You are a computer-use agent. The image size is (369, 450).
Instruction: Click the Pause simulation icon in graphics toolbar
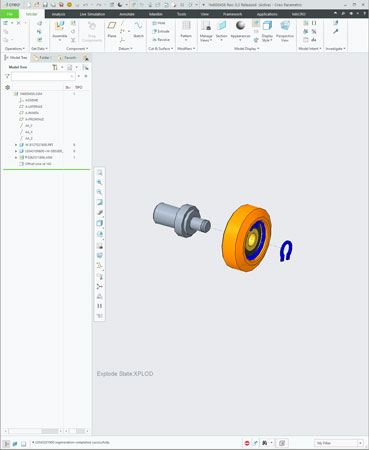(x=100, y=306)
